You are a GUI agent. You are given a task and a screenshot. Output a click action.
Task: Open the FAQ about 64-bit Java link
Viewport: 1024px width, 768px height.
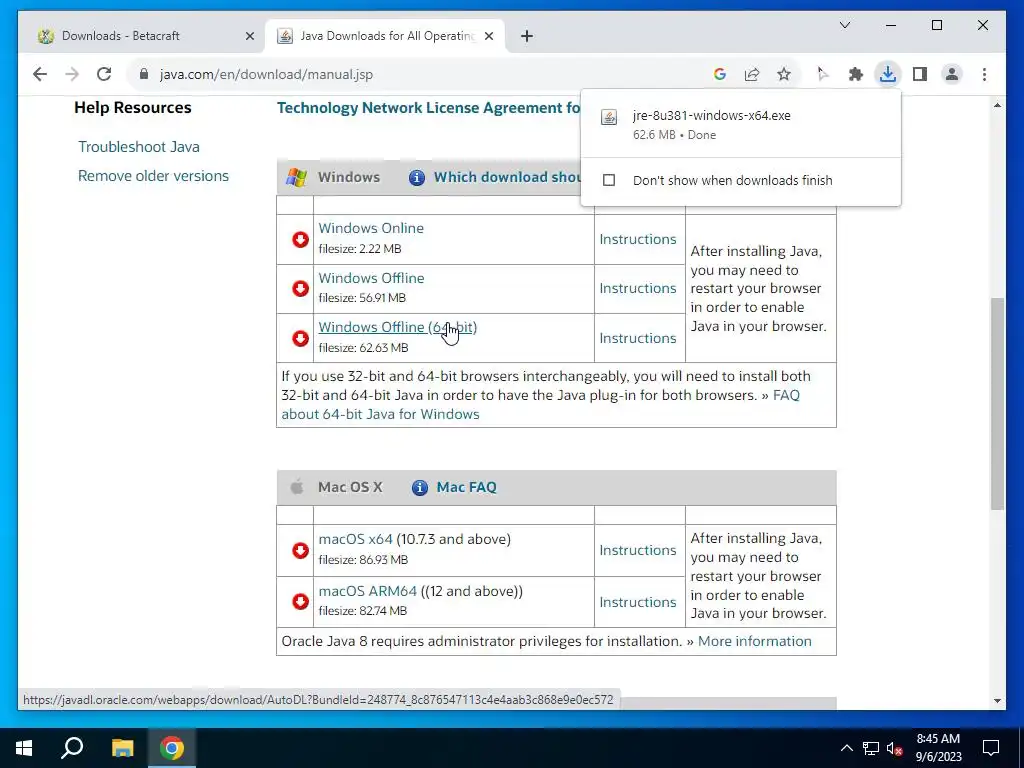pyautogui.click(x=380, y=414)
